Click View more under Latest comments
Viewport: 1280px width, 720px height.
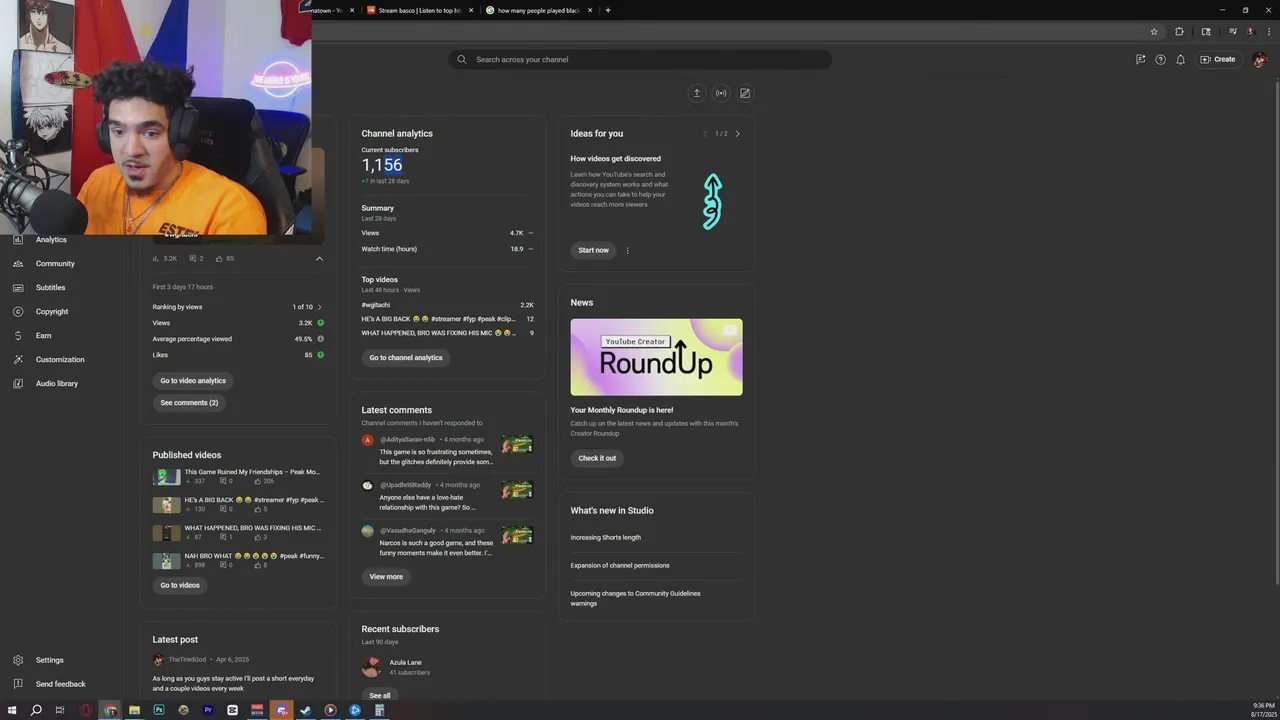click(386, 577)
